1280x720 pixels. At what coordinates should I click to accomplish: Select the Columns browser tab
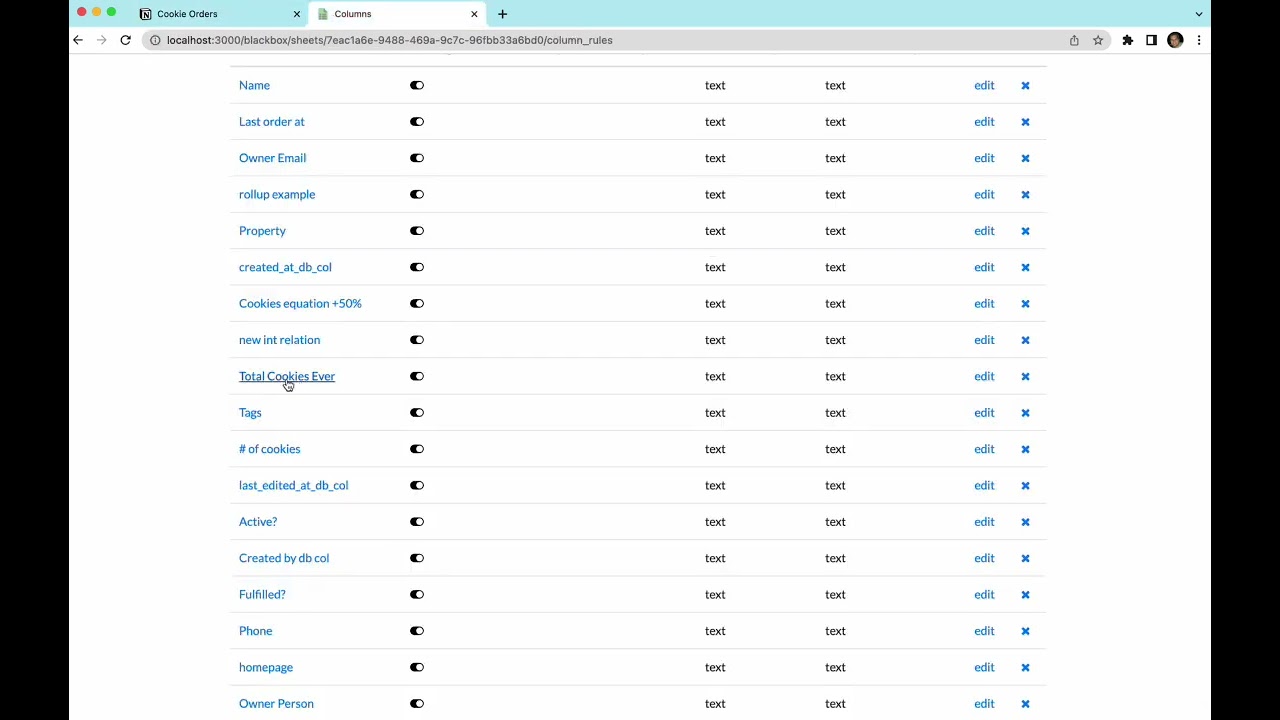pos(397,14)
